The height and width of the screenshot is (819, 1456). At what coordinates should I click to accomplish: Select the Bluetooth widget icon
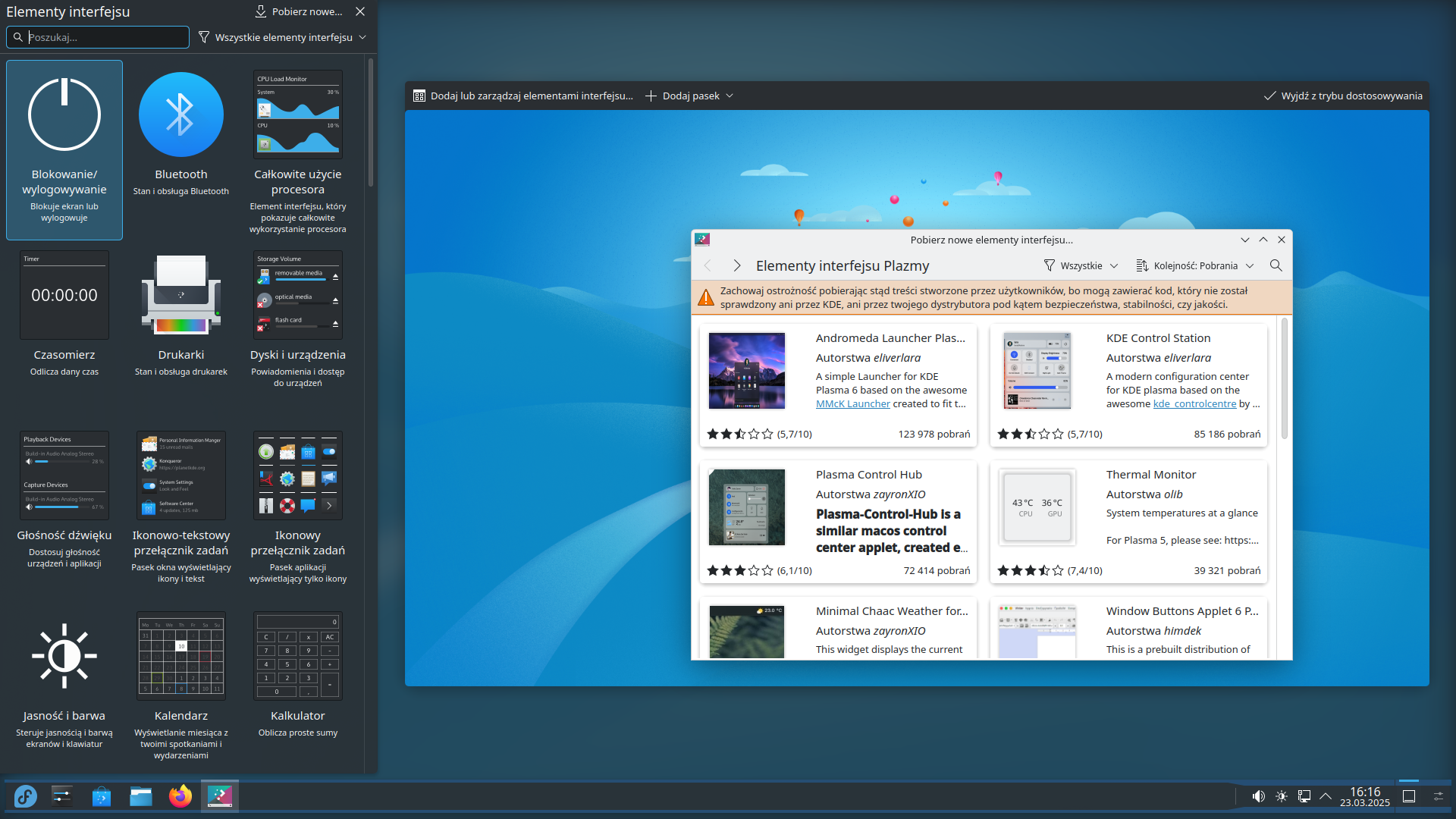(x=180, y=115)
